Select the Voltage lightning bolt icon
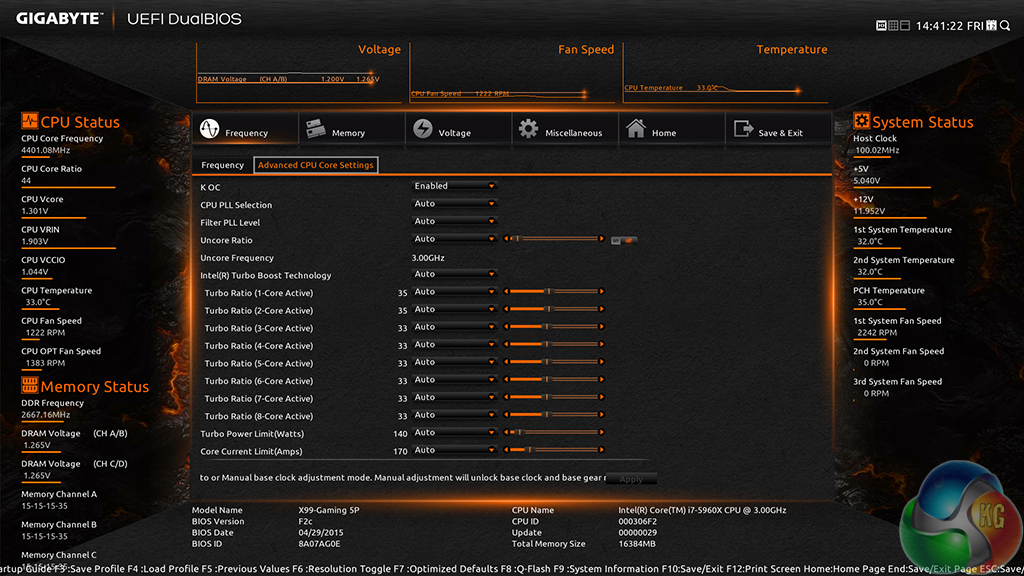Viewport: 1024px width, 576px height. click(423, 130)
